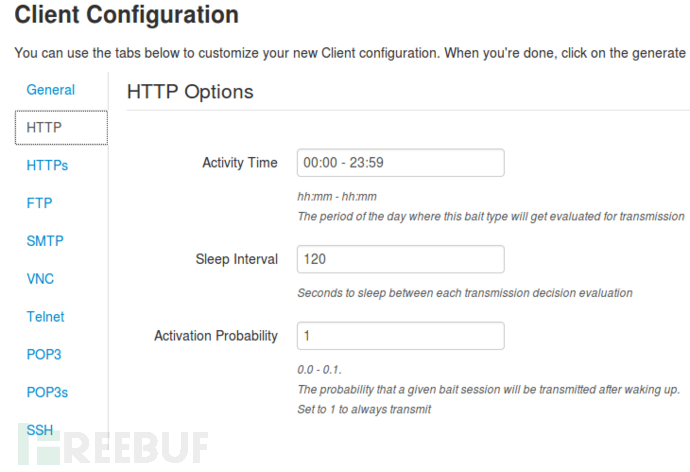This screenshot has width=690, height=472.
Task: Click the Activity Time input field
Action: pos(400,163)
